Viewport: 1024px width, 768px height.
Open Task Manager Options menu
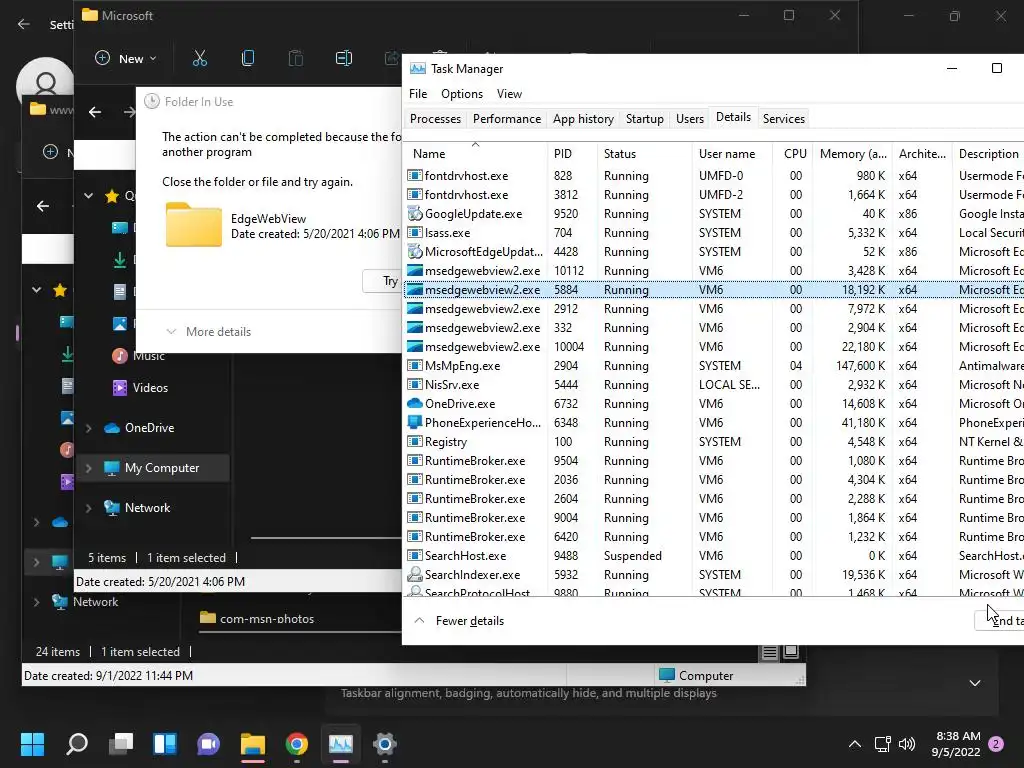[x=462, y=94]
